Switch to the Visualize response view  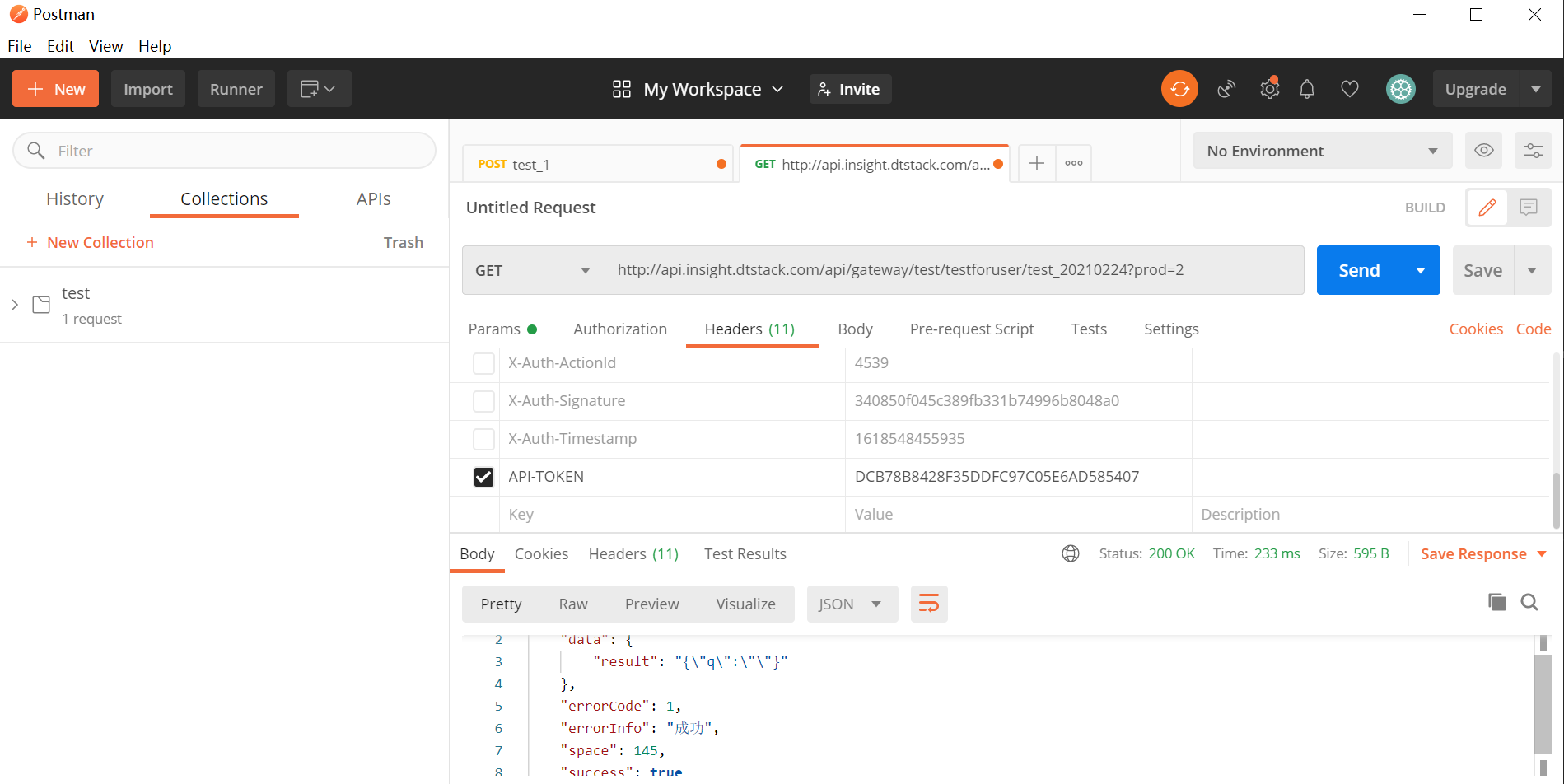coord(745,604)
